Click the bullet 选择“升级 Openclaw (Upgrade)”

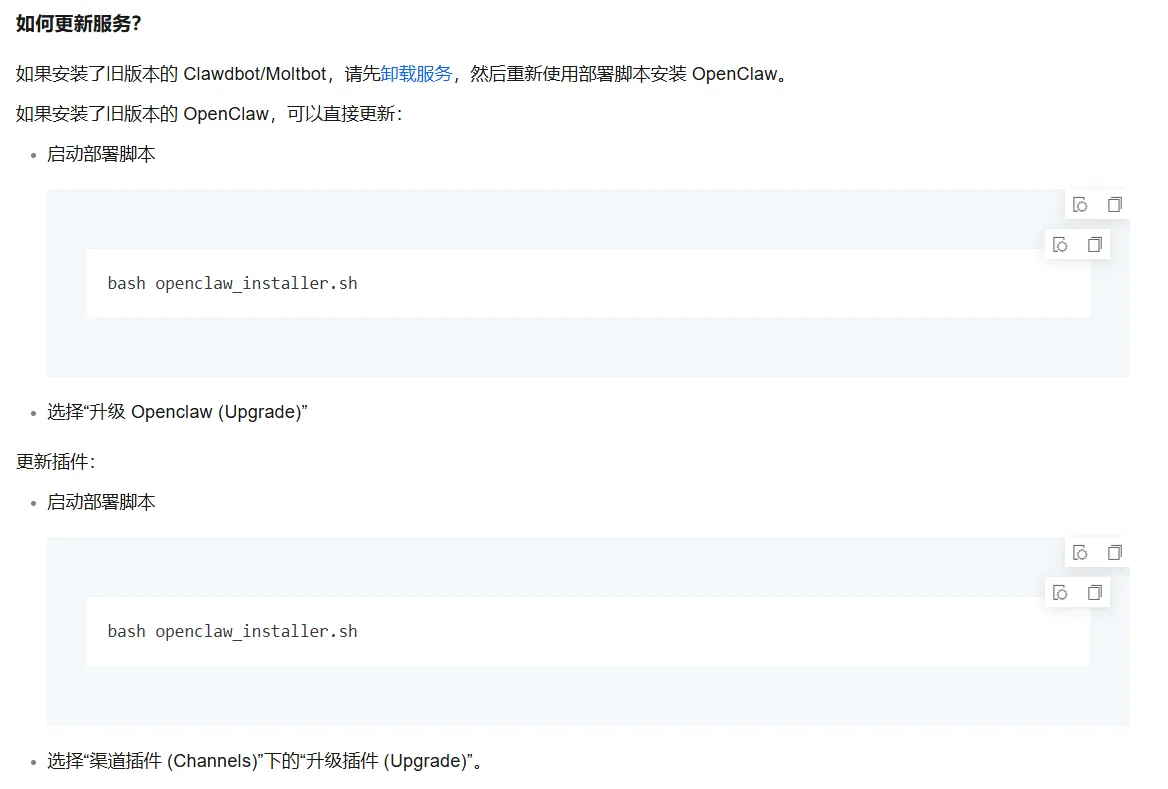click(x=177, y=412)
